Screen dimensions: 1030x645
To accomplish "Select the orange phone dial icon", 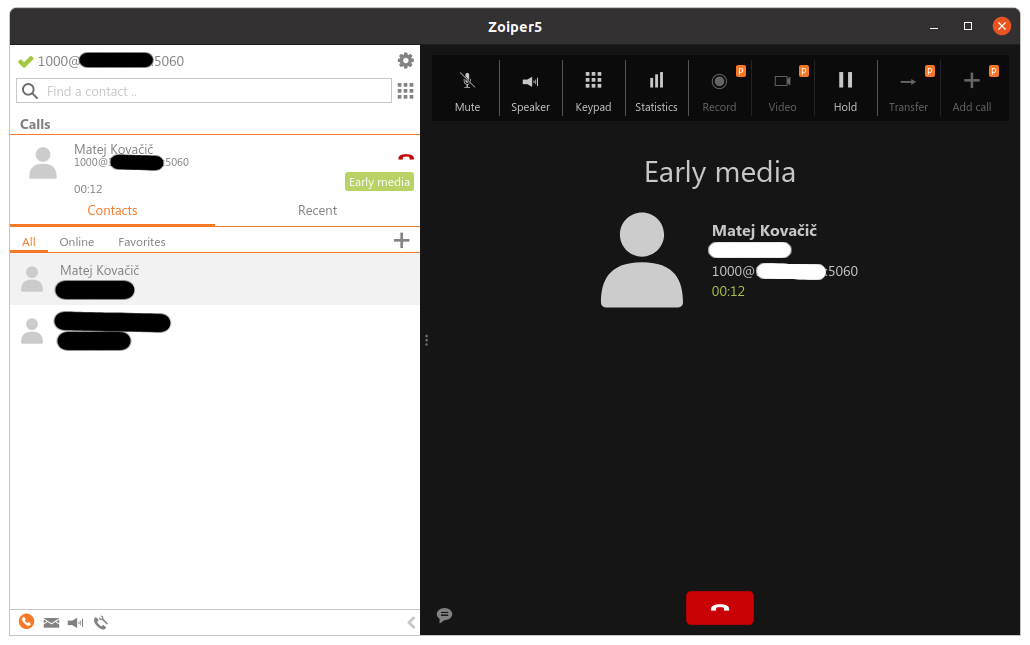I will (x=26, y=622).
